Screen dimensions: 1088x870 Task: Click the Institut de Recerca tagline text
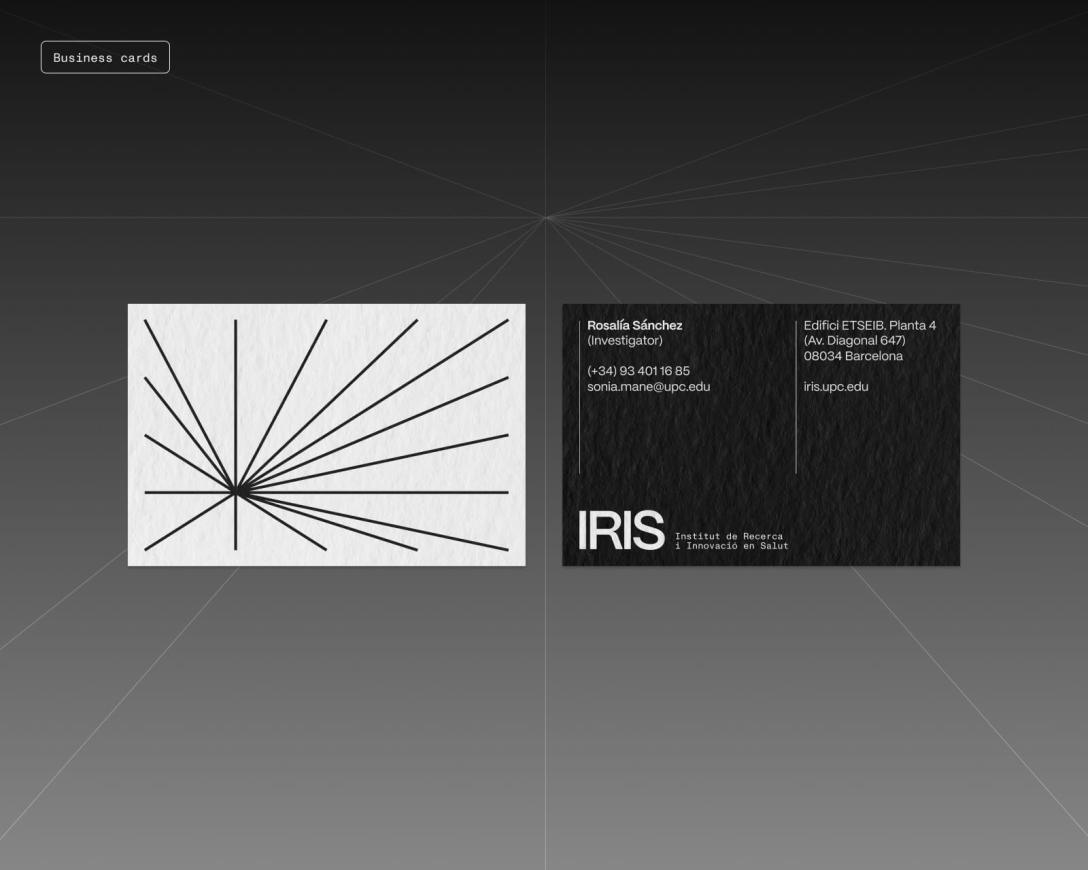pyautogui.click(x=729, y=536)
